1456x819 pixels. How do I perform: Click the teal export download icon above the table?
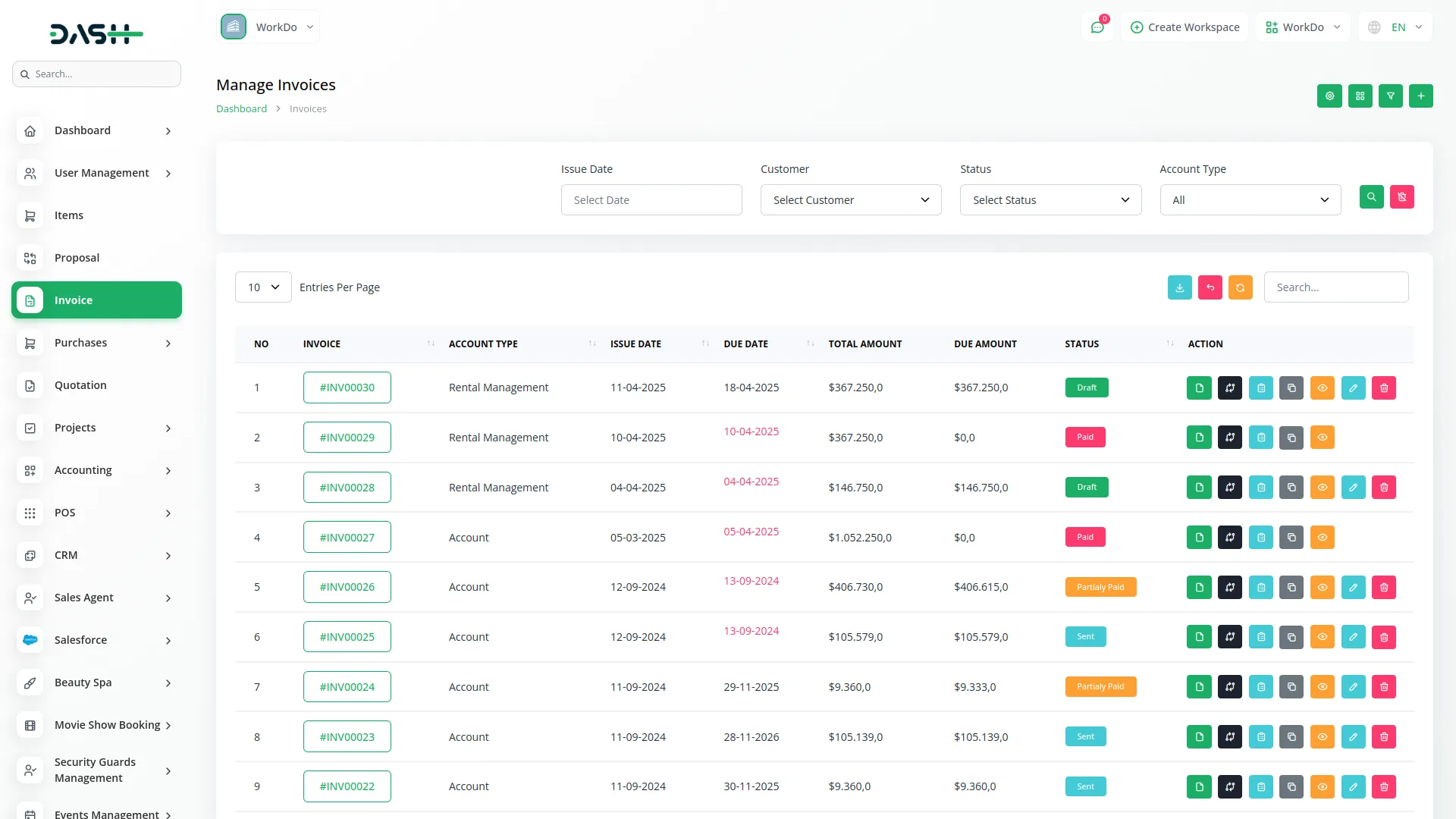pyautogui.click(x=1179, y=287)
